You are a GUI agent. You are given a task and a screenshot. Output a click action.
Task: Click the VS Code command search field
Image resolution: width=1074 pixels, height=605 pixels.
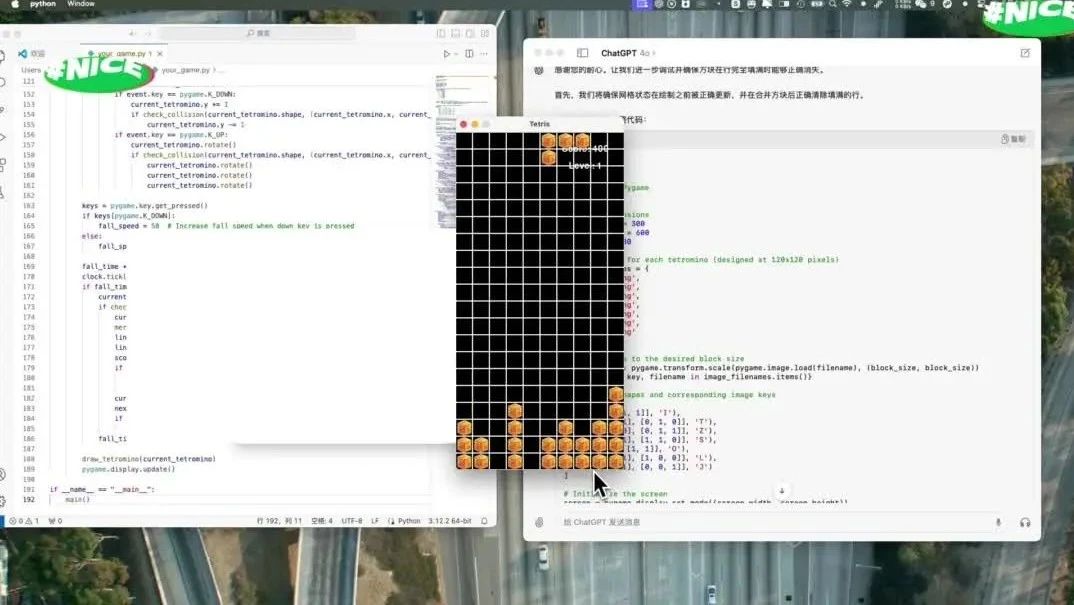point(258,33)
